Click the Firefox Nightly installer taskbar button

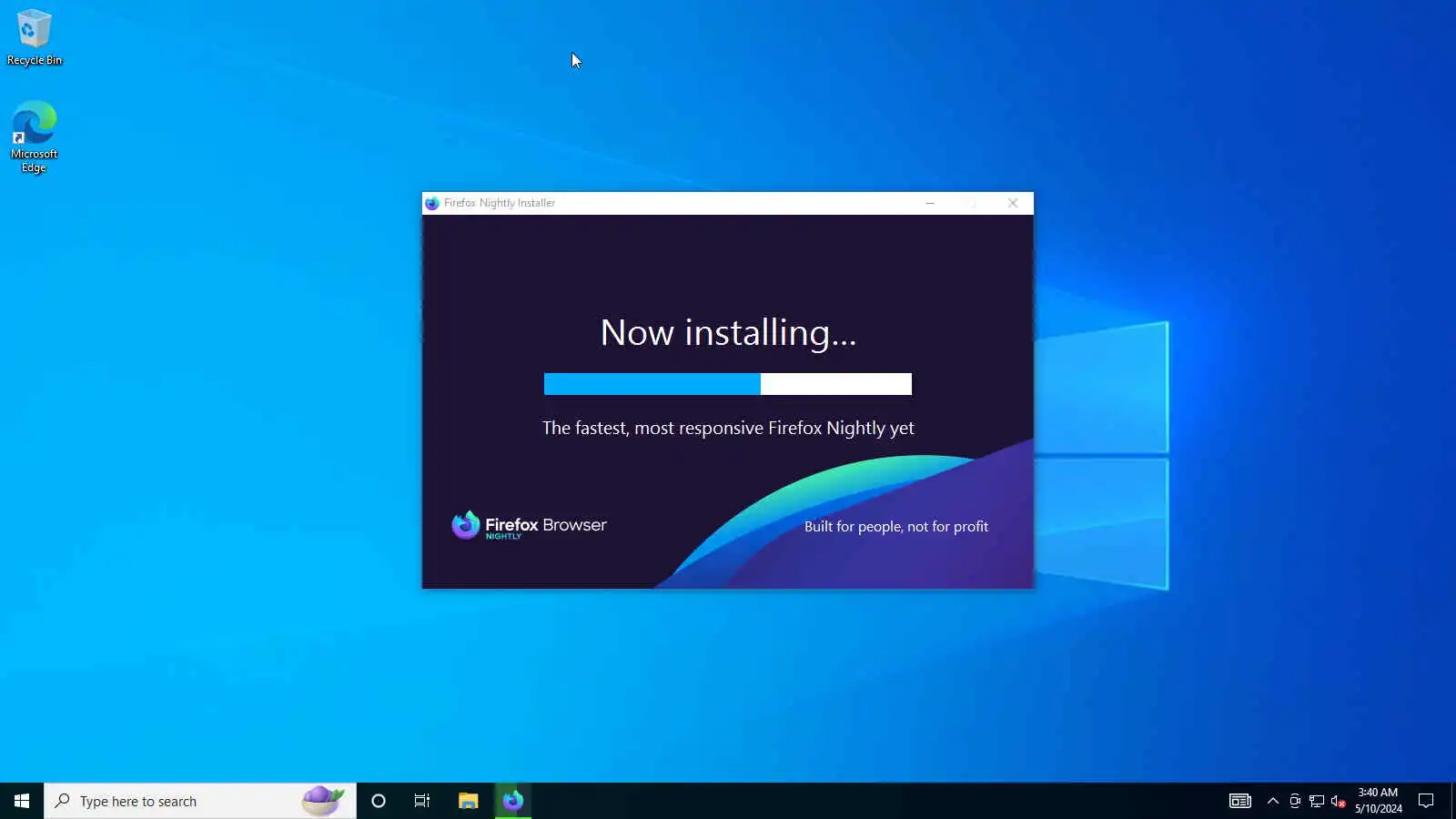tap(513, 801)
